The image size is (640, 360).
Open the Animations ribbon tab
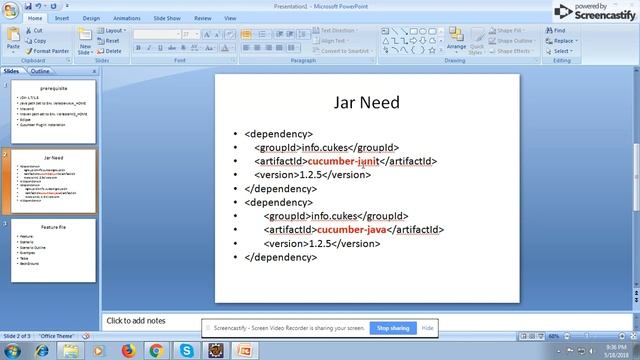[x=127, y=18]
